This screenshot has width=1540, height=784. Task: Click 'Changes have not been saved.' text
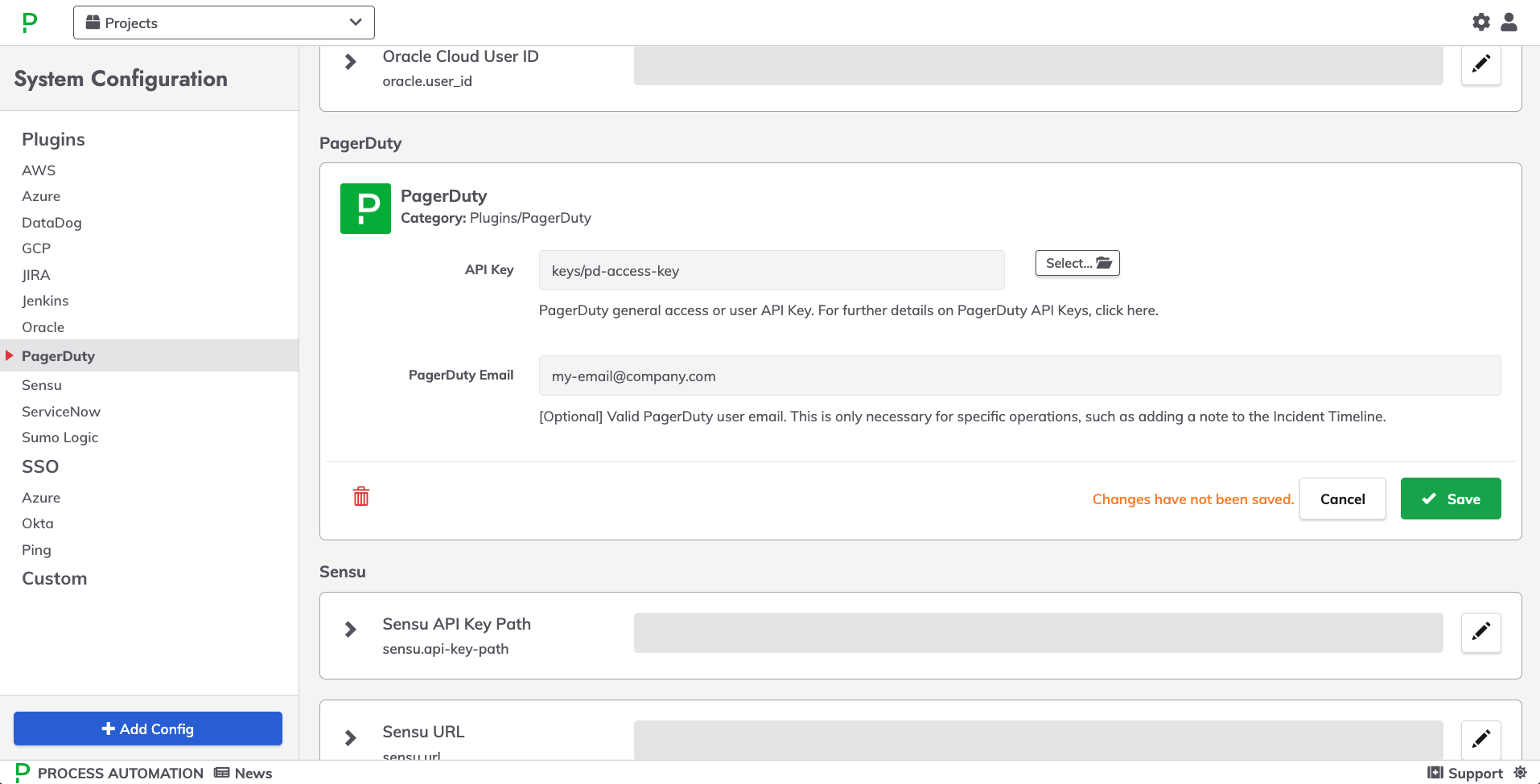[x=1193, y=499]
